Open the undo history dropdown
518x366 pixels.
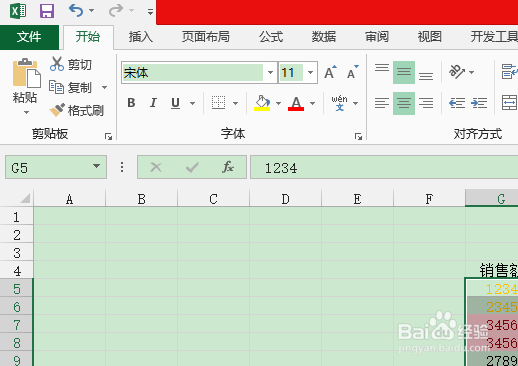tap(91, 11)
